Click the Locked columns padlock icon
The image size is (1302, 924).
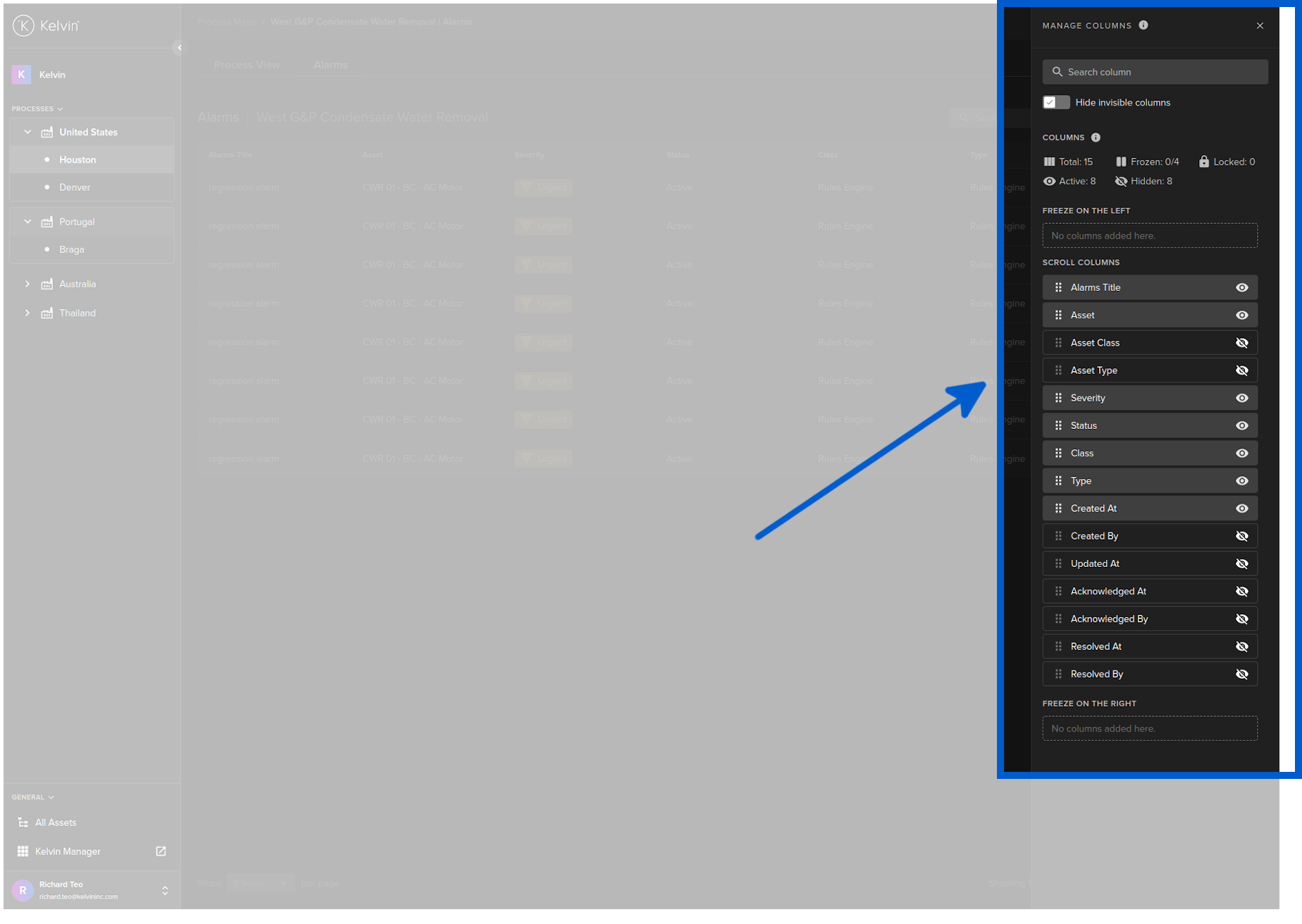coord(1204,161)
